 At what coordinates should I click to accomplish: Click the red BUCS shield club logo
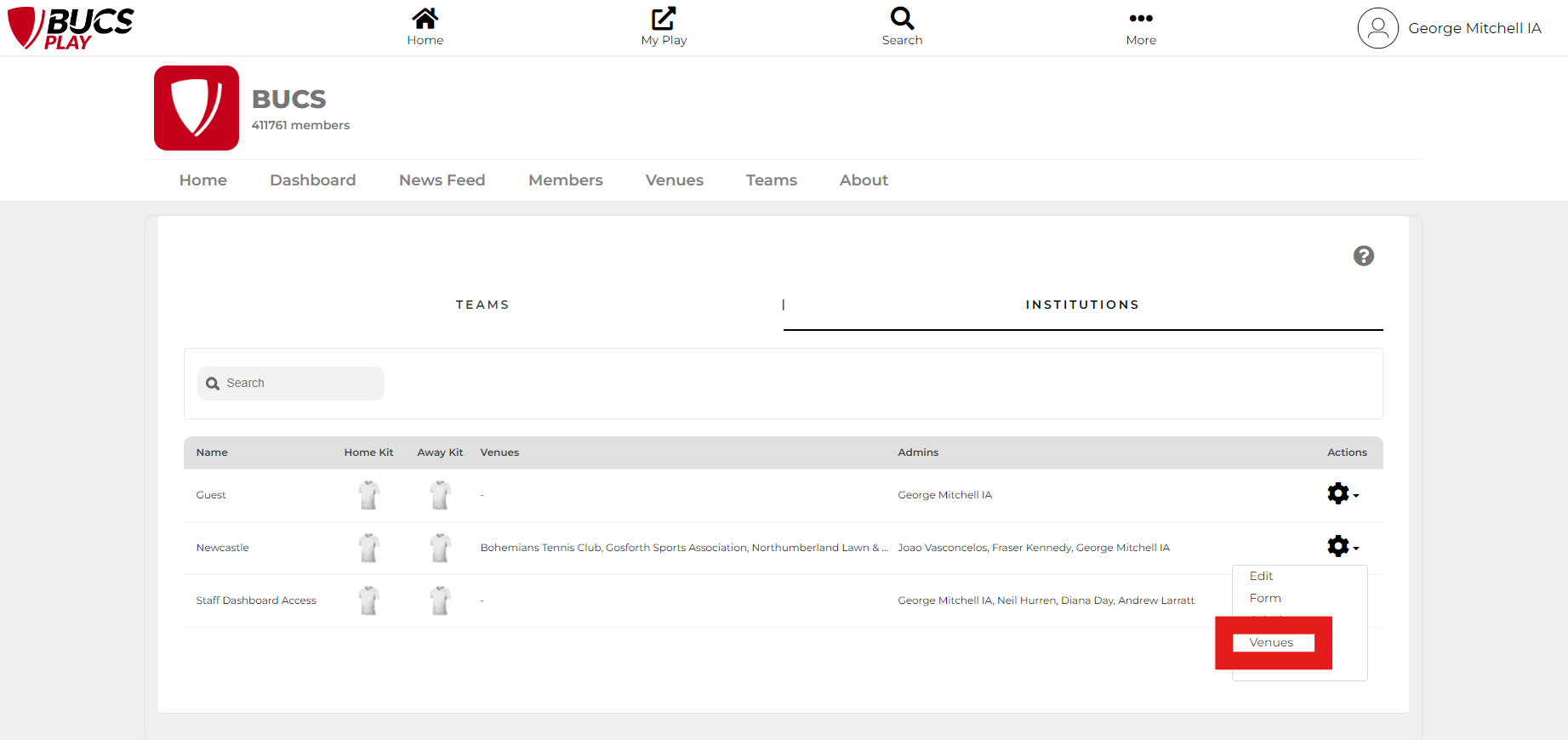click(x=197, y=108)
